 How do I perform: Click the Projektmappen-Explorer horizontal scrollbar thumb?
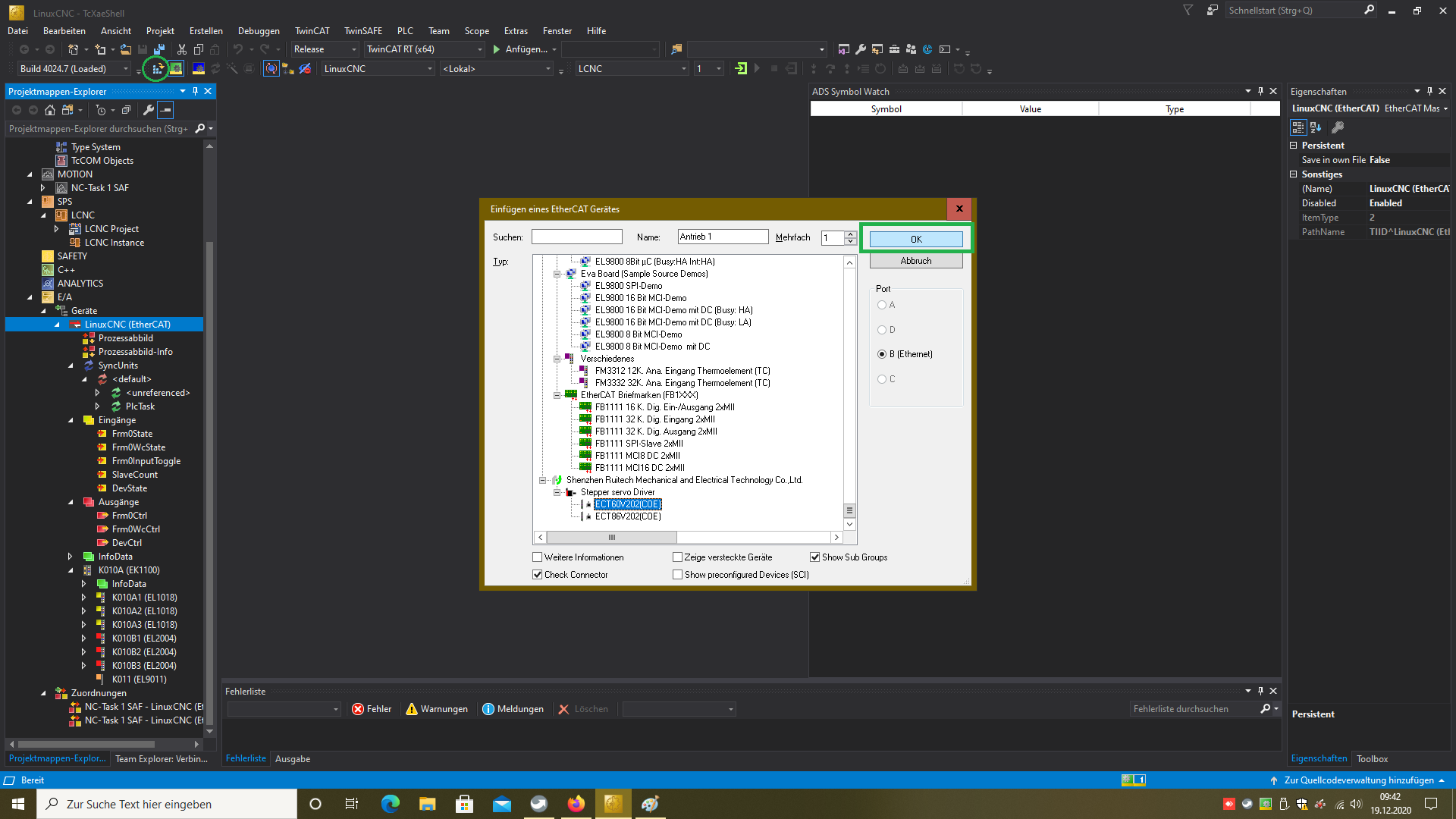coord(86,745)
